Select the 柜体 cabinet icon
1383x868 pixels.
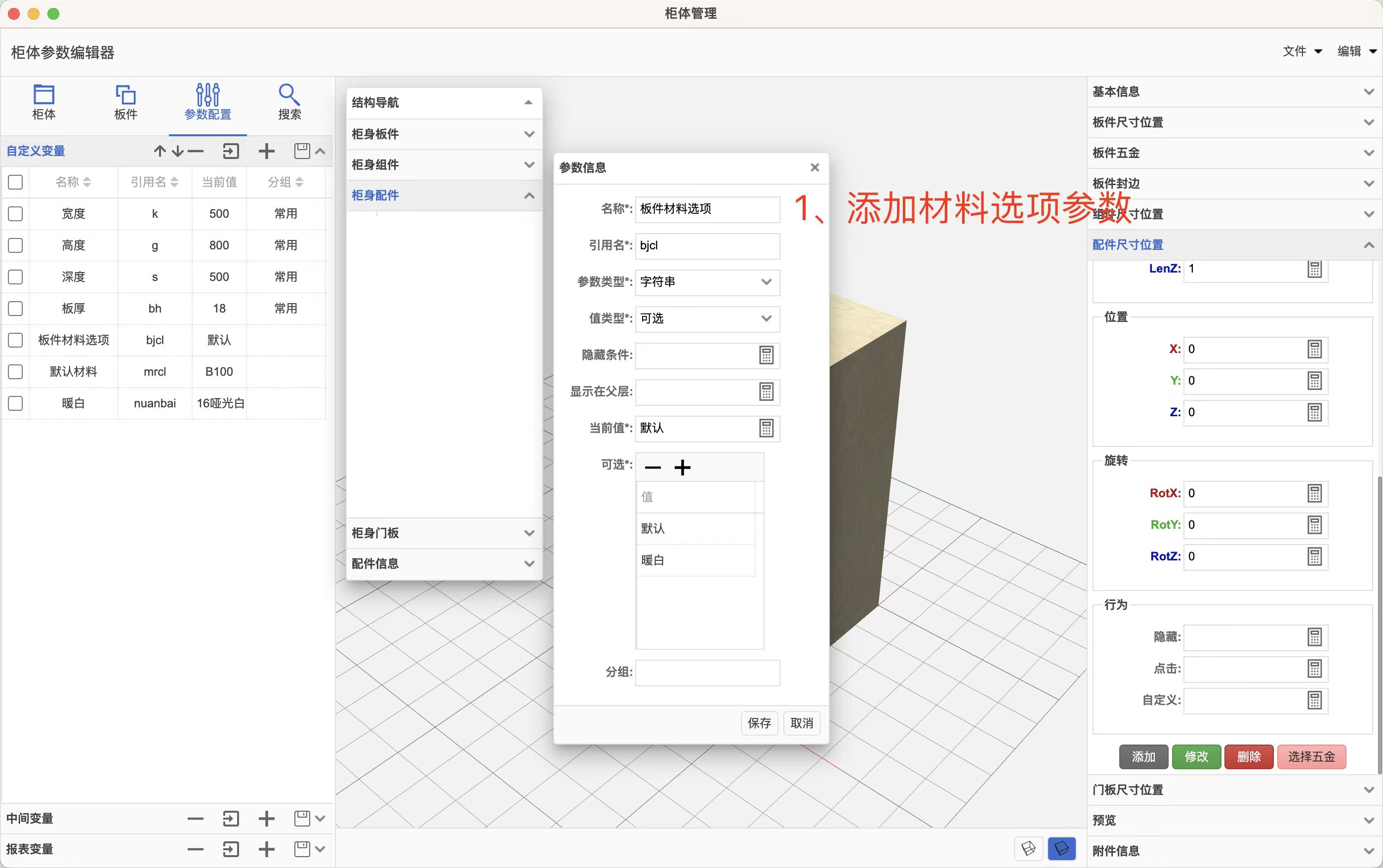(x=44, y=102)
